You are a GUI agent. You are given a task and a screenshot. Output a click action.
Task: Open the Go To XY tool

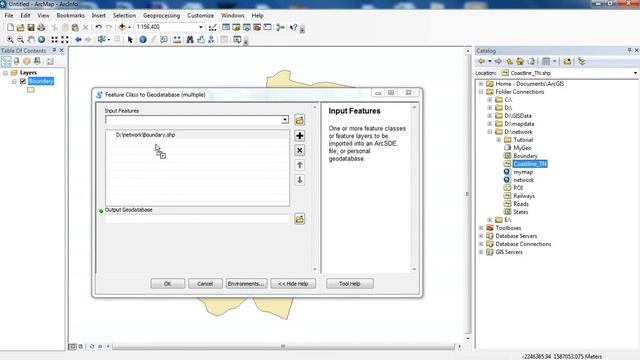pyautogui.click(x=211, y=40)
